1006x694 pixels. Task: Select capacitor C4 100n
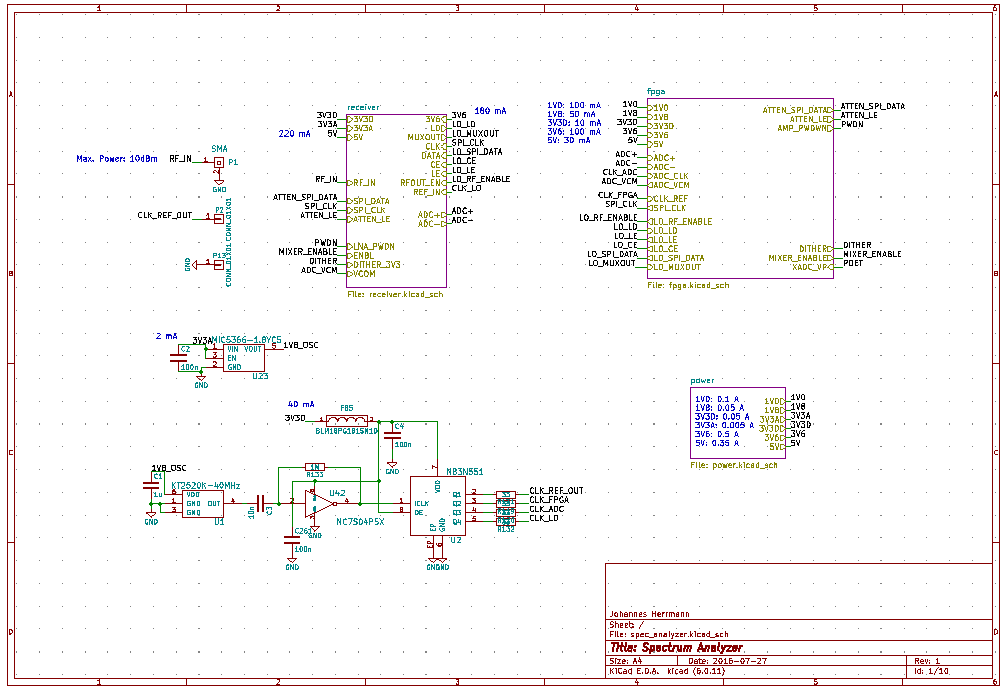tap(392, 435)
